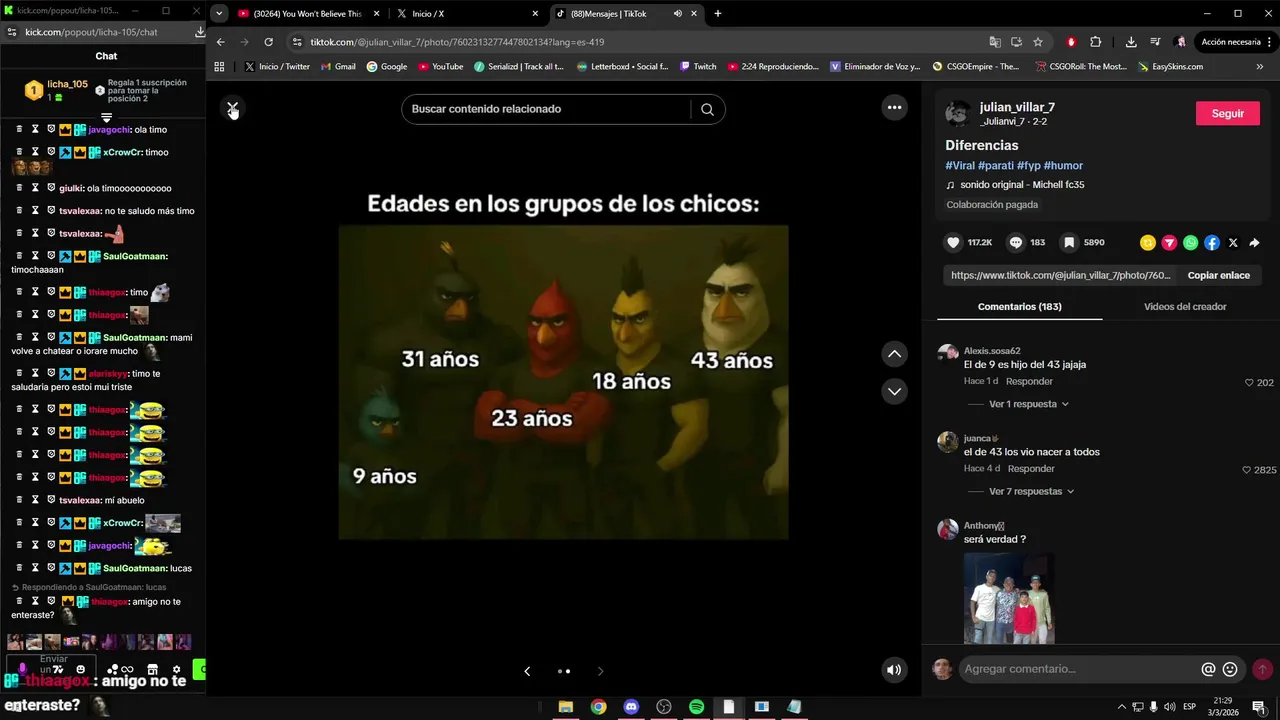The height and width of the screenshot is (720, 1280).
Task: Open the Twitch bookmark
Action: (x=698, y=66)
